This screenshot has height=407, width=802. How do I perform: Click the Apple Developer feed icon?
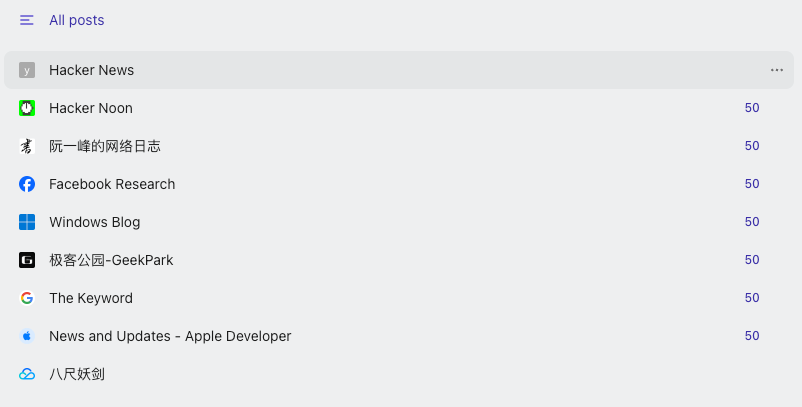tap(27, 336)
